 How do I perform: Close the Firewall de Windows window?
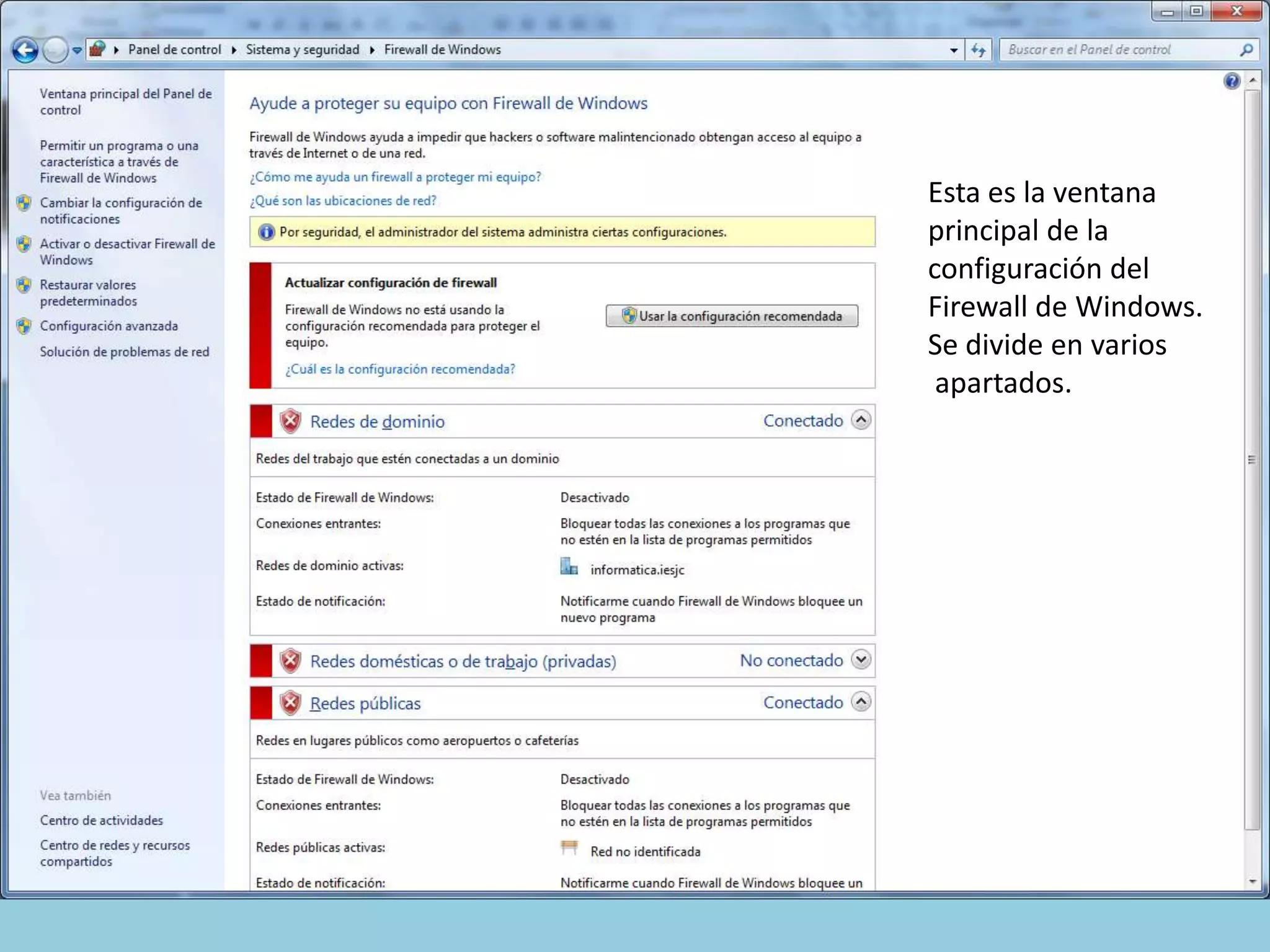coord(1237,12)
